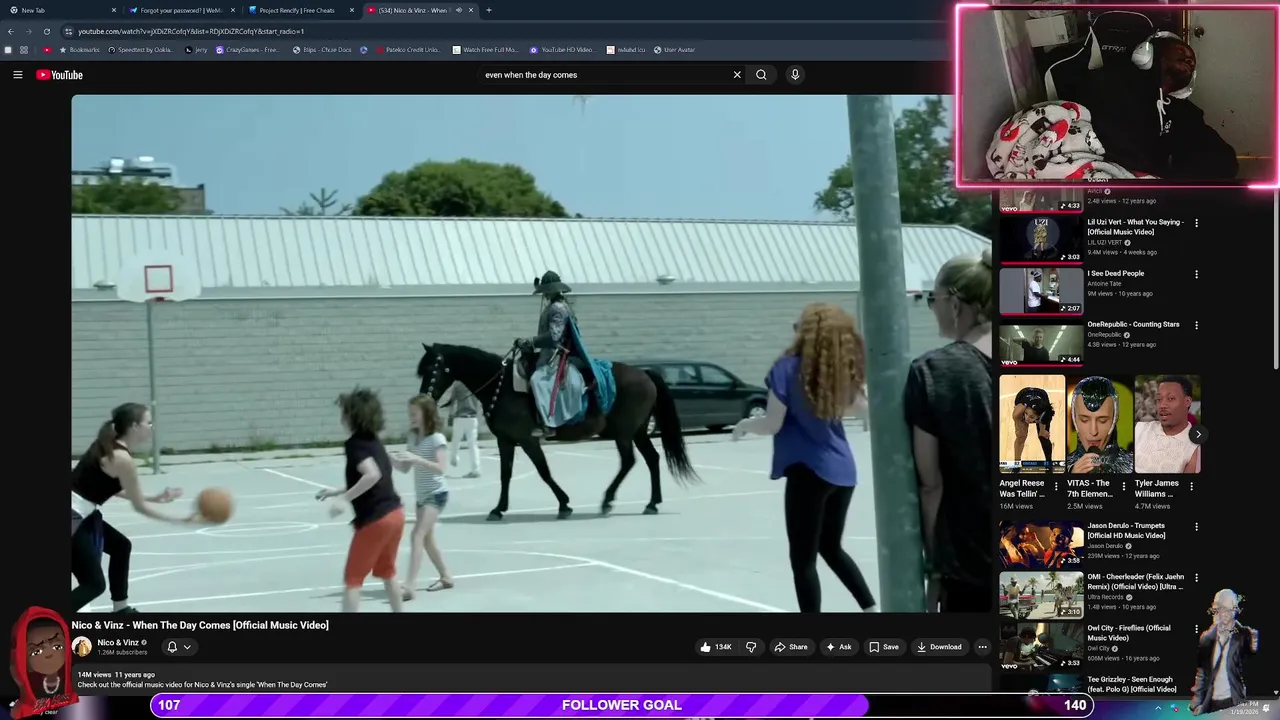Viewport: 1280px width, 720px height.
Task: Click the browser address bar URL
Action: [x=191, y=31]
